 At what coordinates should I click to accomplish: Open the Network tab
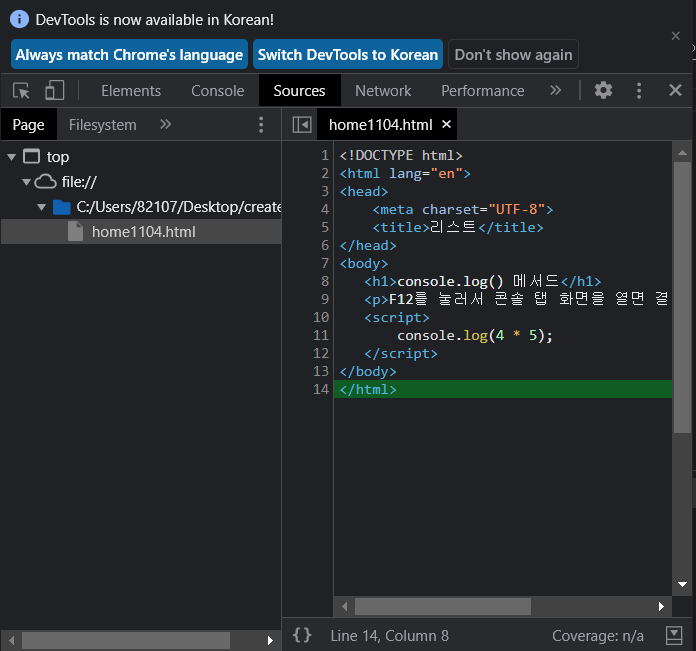[x=383, y=91]
